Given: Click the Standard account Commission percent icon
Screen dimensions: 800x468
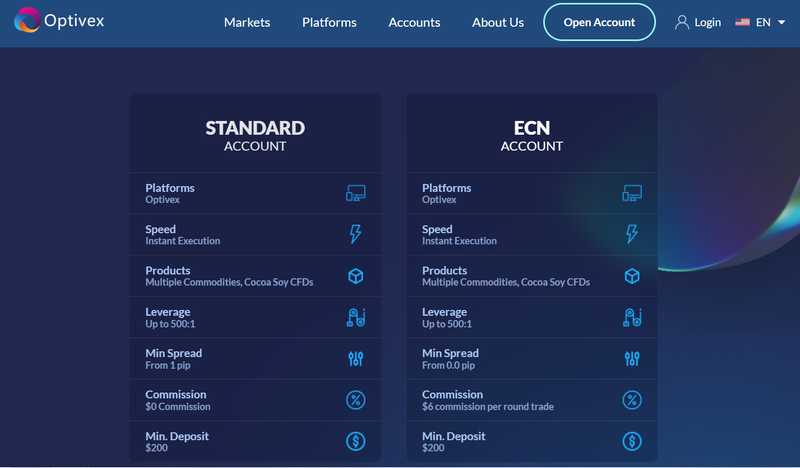Looking at the screenshot, I should (356, 400).
